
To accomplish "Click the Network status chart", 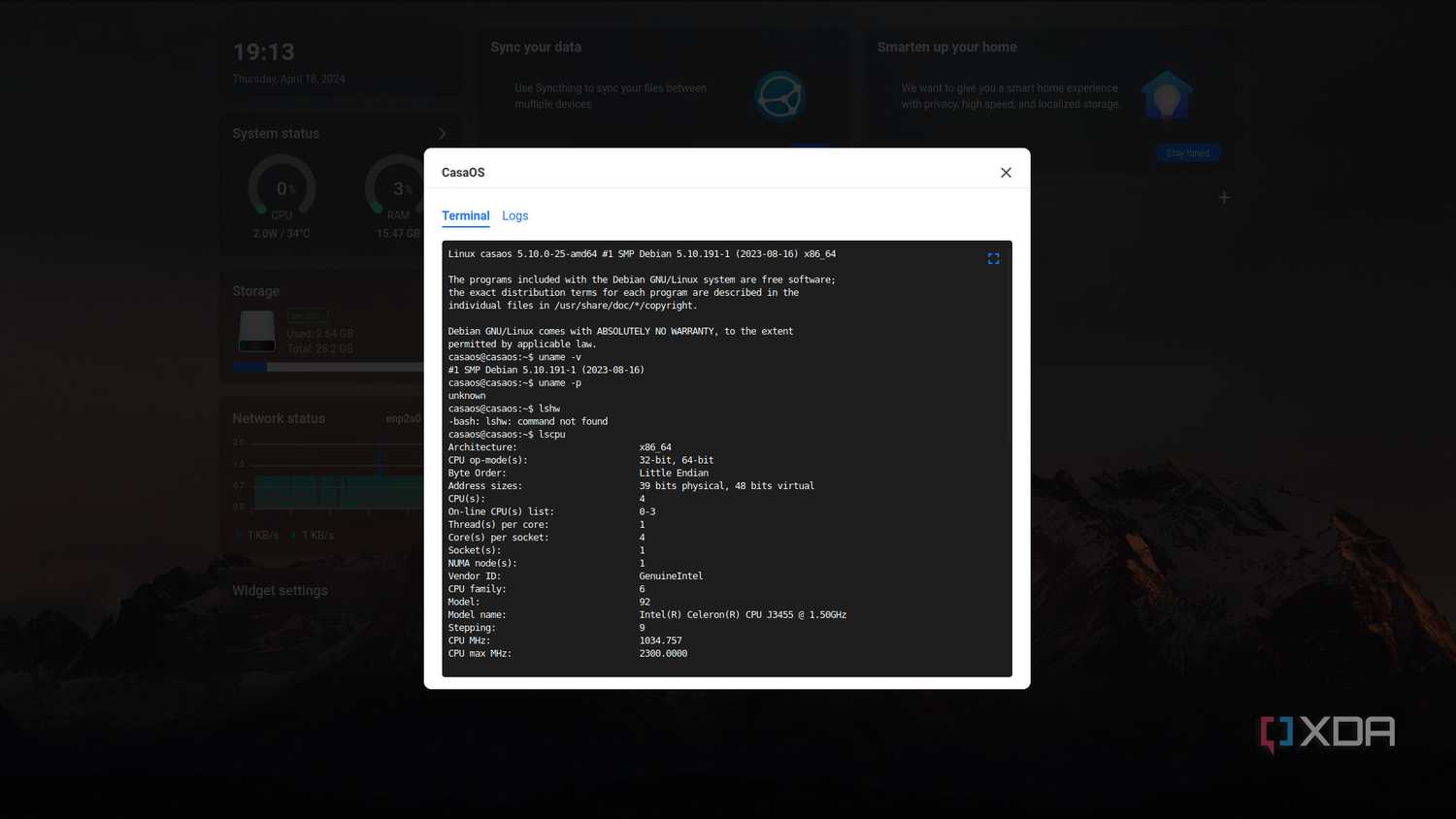I will 338,475.
